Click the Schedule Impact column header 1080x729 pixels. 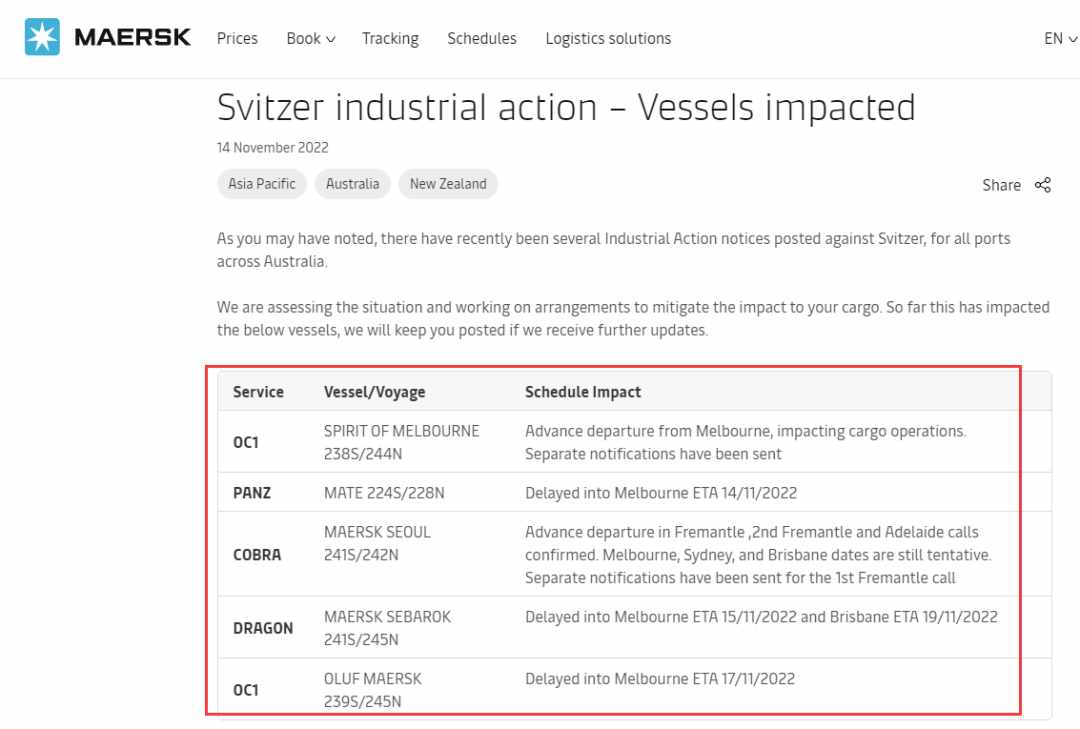click(583, 392)
